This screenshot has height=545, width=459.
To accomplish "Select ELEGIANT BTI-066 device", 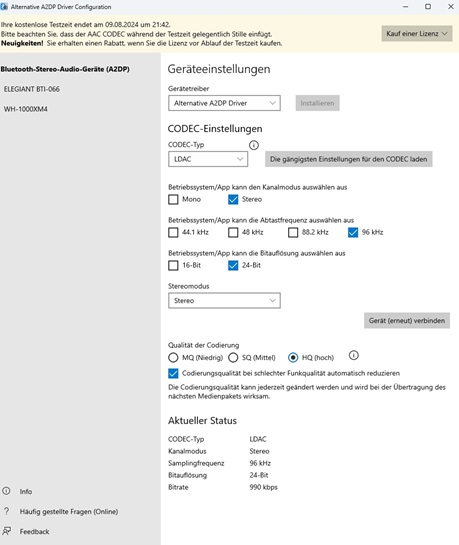I will (x=32, y=89).
